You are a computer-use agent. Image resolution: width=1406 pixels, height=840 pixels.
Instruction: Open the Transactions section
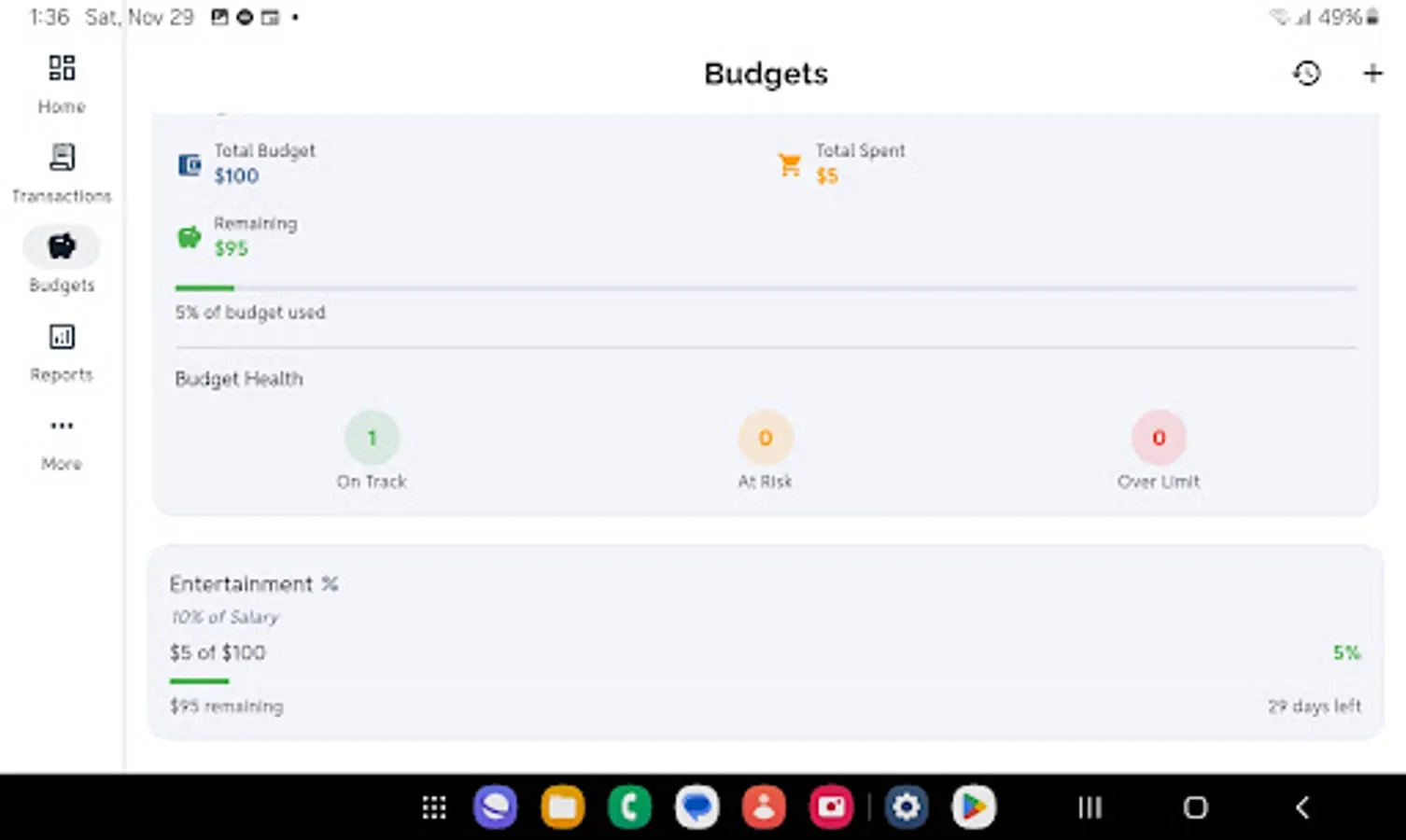point(61,171)
